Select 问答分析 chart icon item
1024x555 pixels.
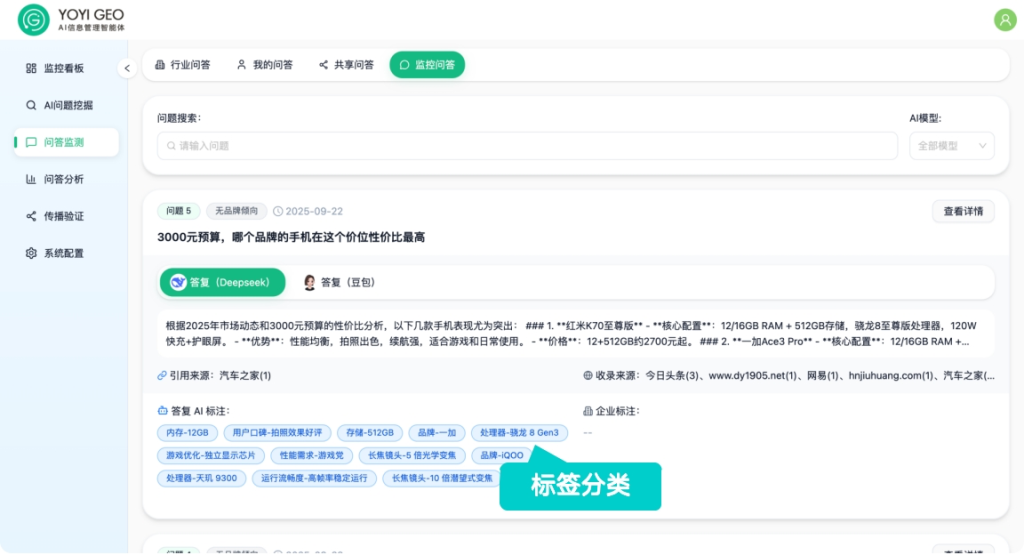tap(63, 179)
